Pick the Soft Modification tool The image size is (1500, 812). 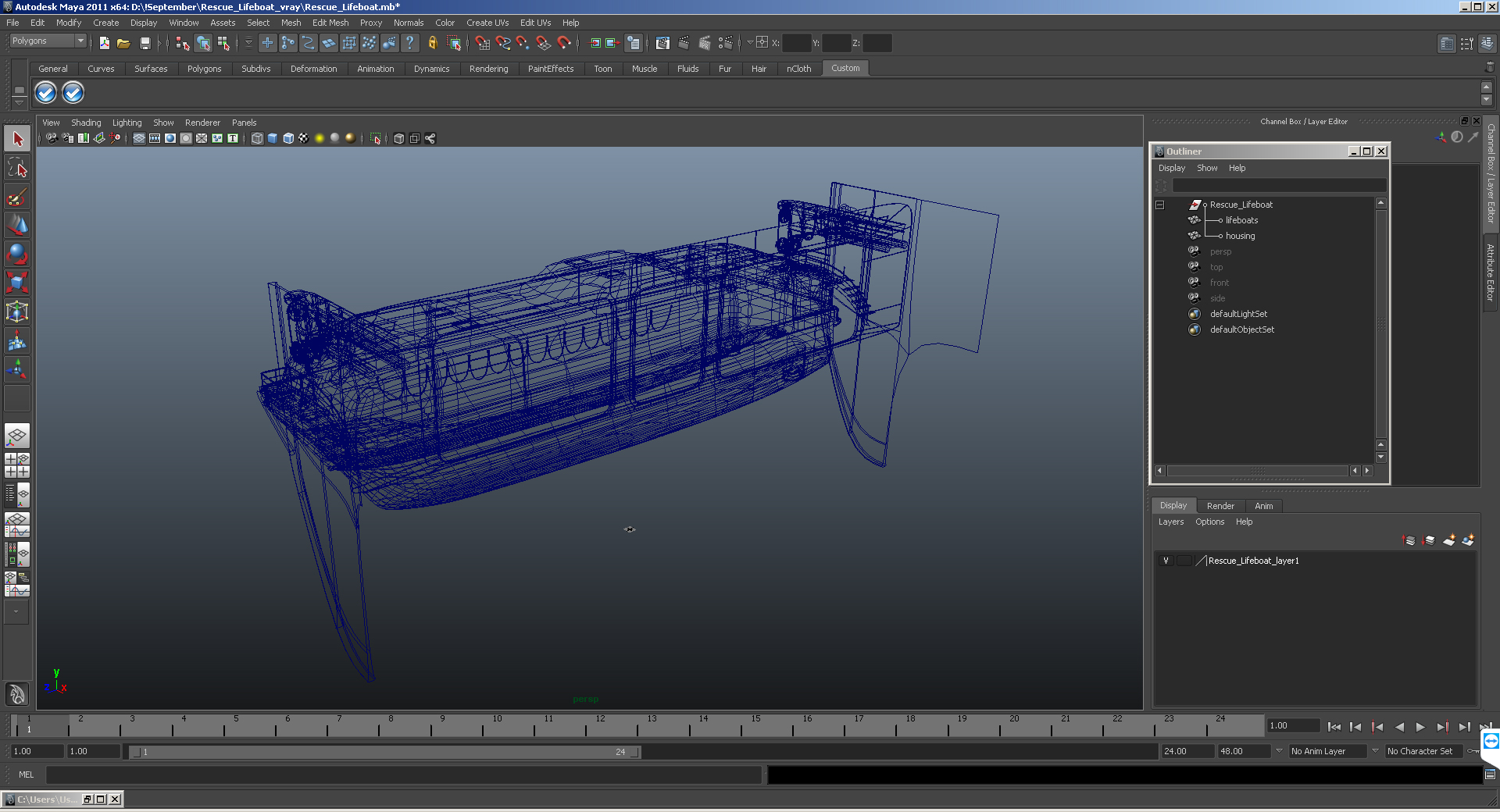pos(17,341)
